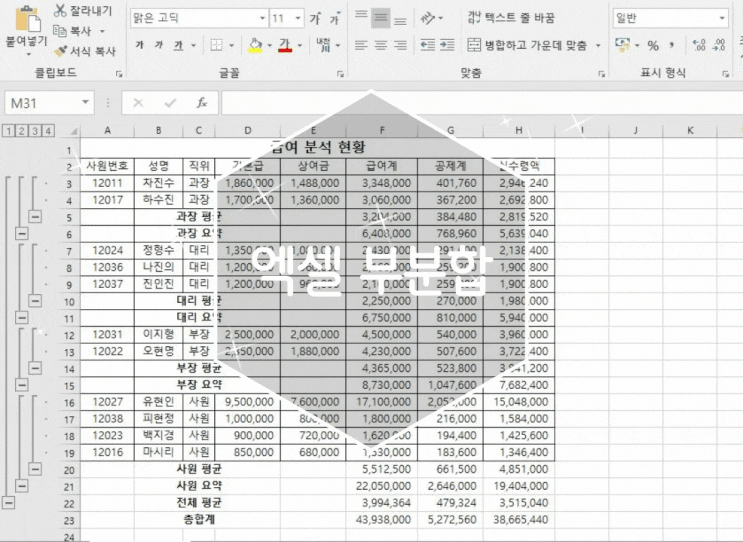Decrease font size with the smaller 가 icon

335,18
